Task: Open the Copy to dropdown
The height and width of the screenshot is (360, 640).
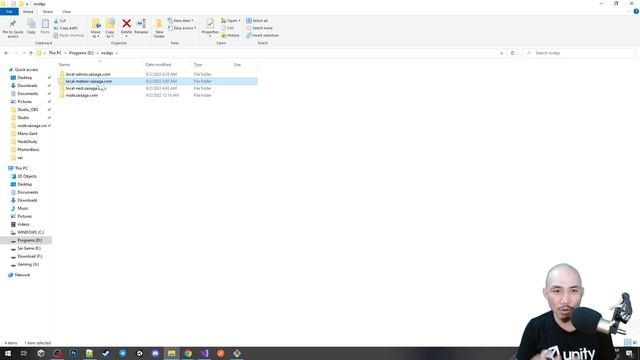Action: [110, 28]
